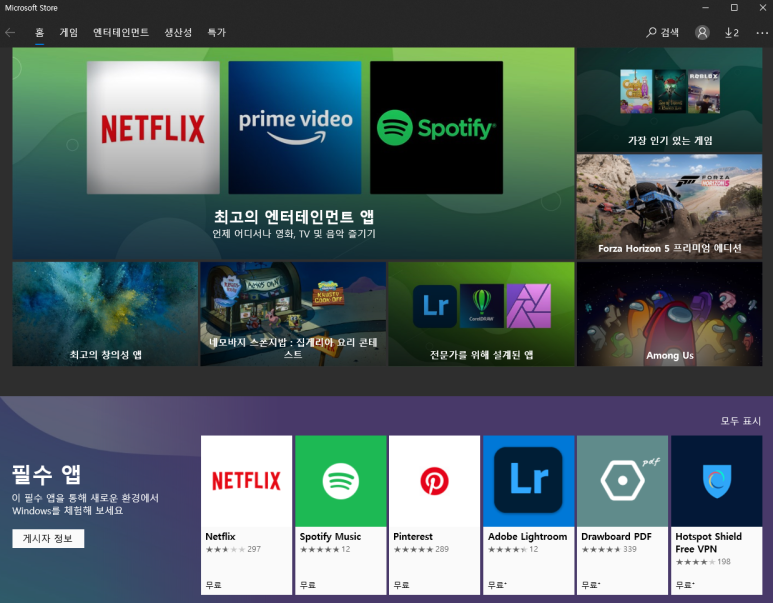Click the Drawboard PDF app name text
Image resolution: width=773 pixels, height=603 pixels.
click(616, 536)
